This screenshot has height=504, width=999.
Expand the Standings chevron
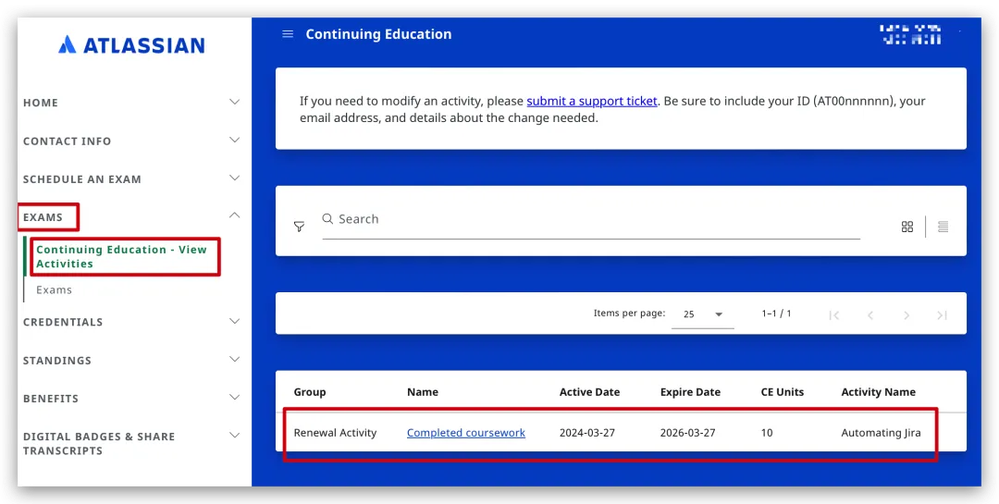234,359
